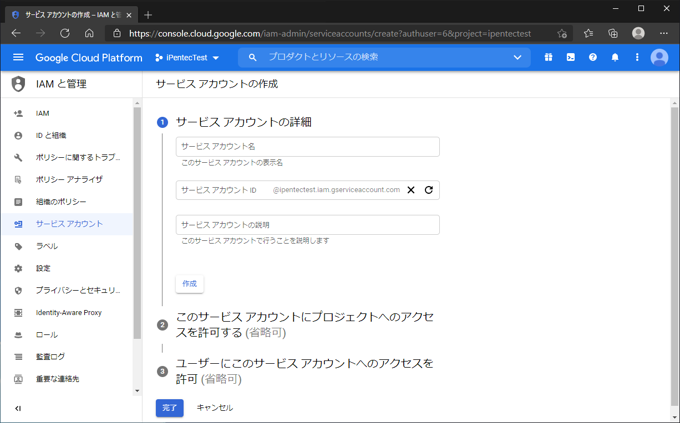Expand the search bar dropdown chevron
The width and height of the screenshot is (680, 423).
click(517, 57)
